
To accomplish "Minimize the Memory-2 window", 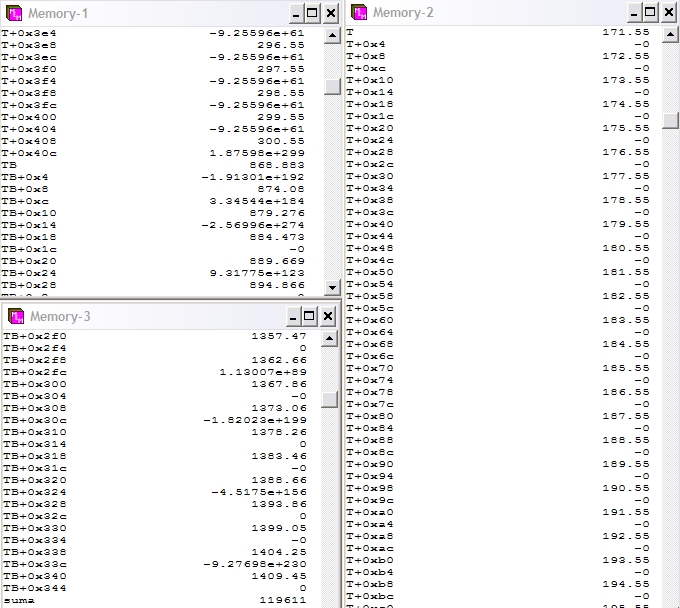I will (637, 13).
